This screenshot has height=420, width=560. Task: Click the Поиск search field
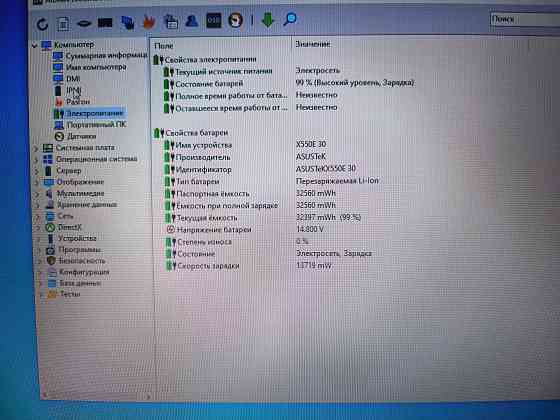[525, 19]
